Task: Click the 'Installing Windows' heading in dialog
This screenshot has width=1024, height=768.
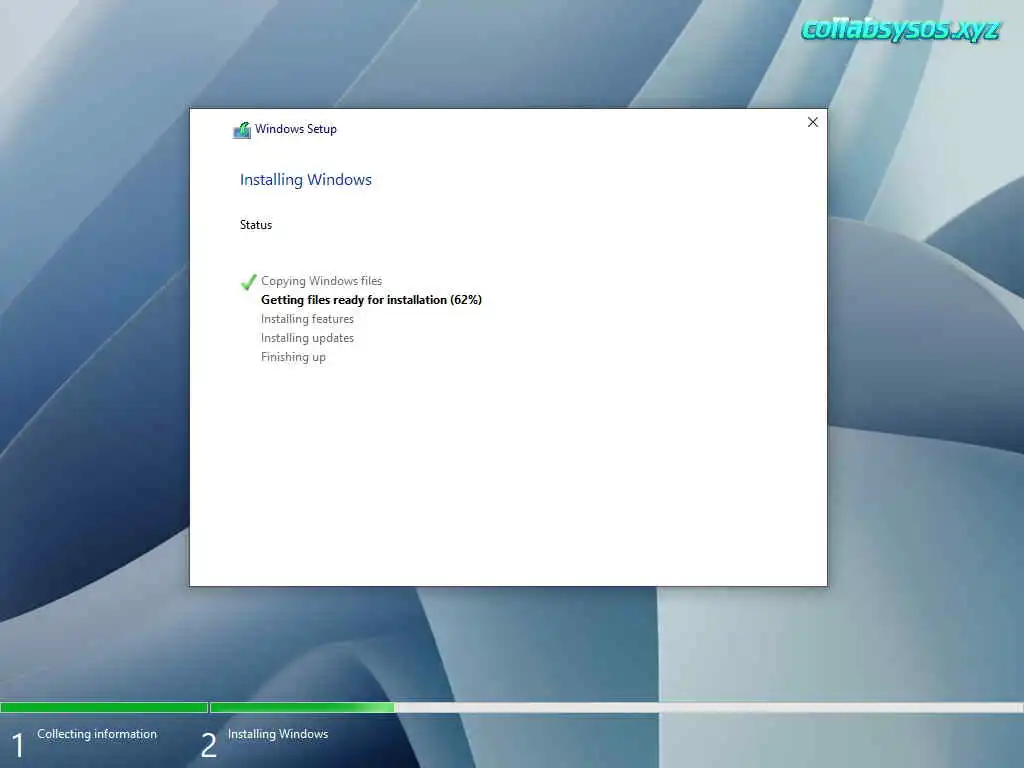Action: [306, 180]
